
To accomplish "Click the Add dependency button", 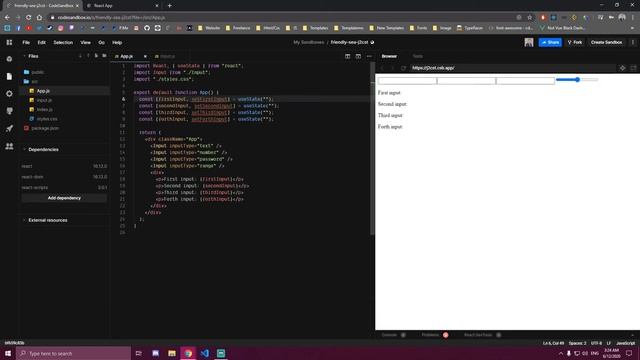I will tap(64, 198).
